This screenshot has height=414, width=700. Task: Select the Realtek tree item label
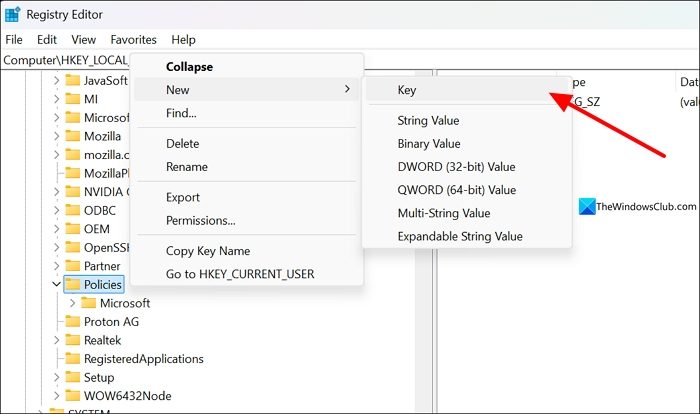(102, 340)
